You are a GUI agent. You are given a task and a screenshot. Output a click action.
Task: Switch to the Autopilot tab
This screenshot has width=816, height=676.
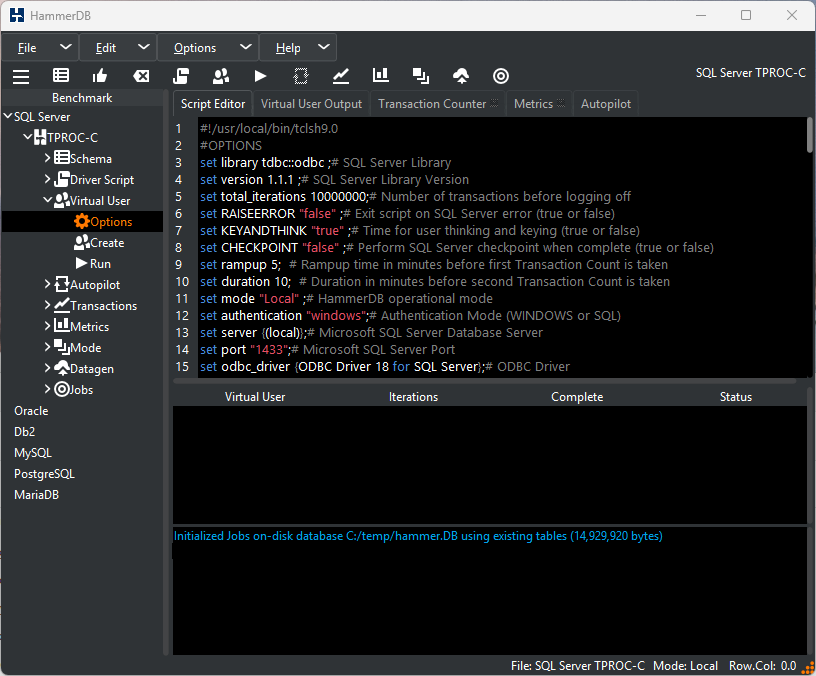pos(606,104)
